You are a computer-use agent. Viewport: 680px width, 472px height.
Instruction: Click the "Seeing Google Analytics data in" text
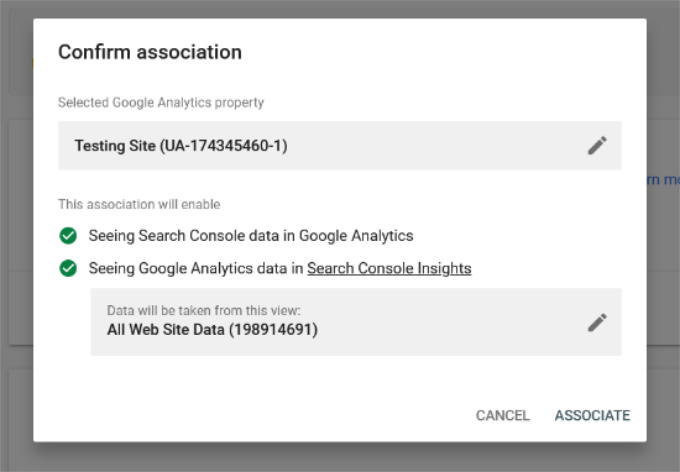click(196, 268)
